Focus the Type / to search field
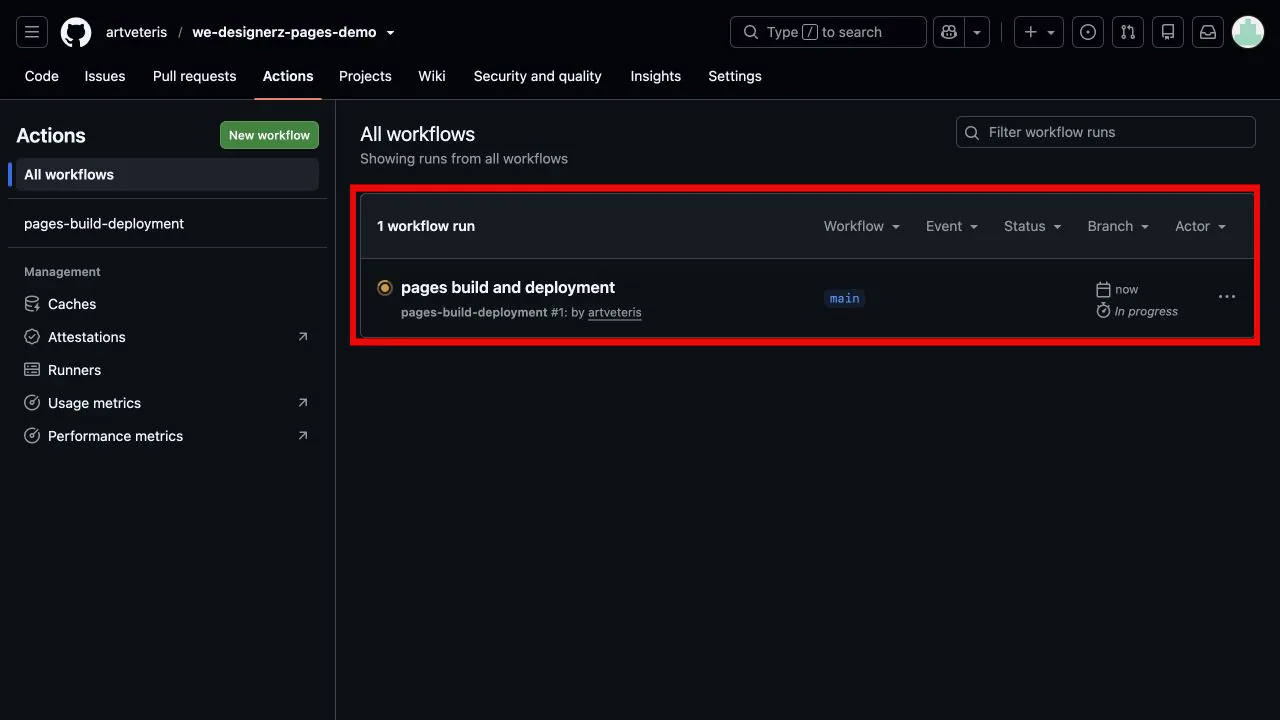The width and height of the screenshot is (1280, 720). pos(829,32)
